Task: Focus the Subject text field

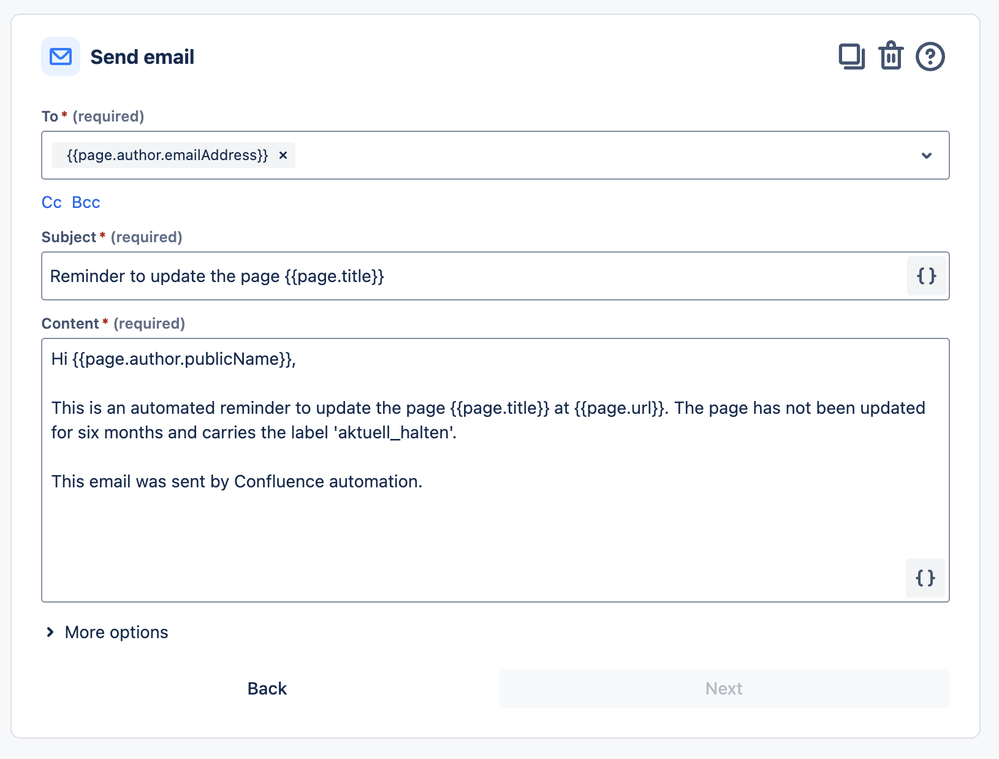Action: 470,276
